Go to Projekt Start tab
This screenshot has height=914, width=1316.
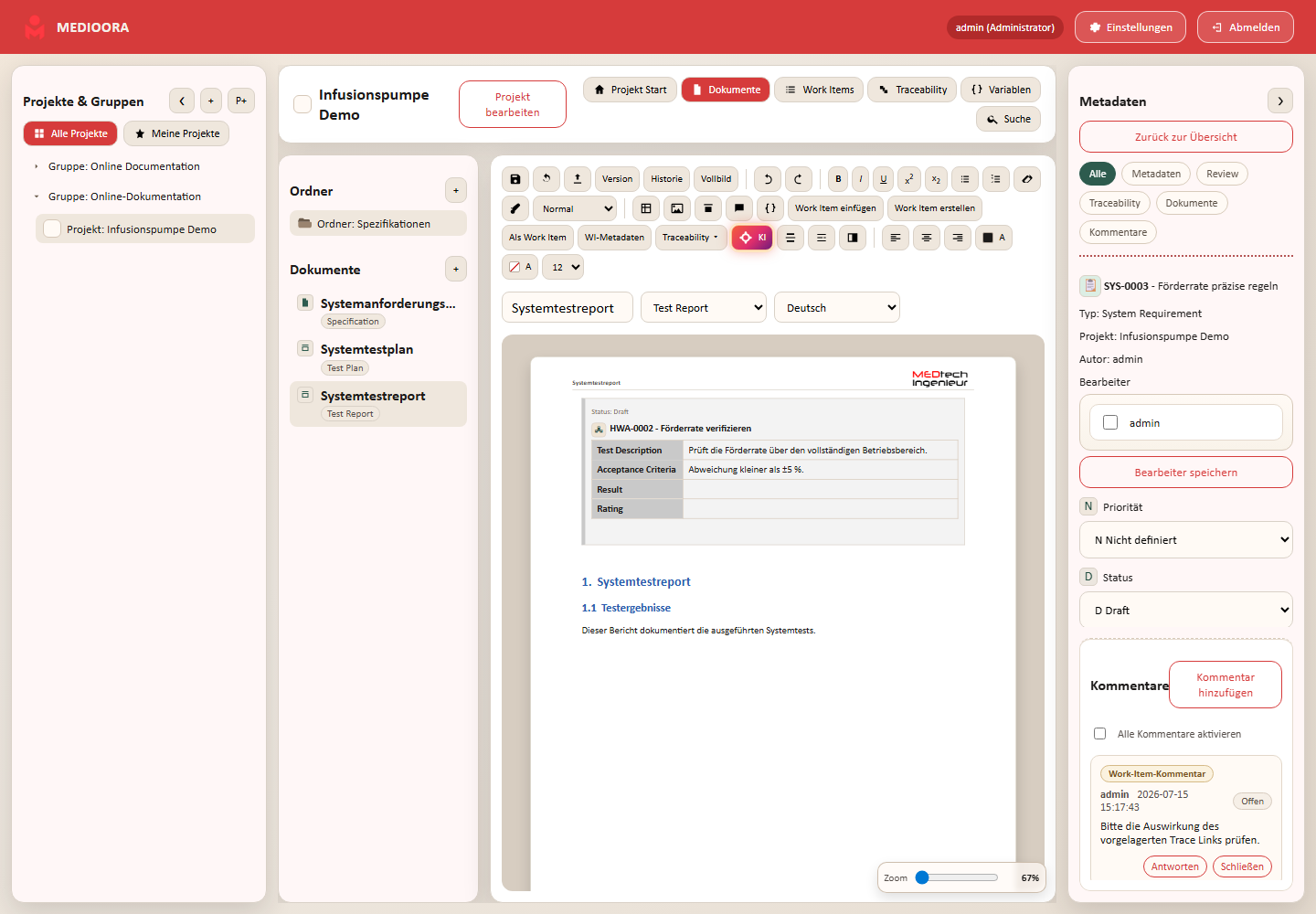pyautogui.click(x=630, y=90)
